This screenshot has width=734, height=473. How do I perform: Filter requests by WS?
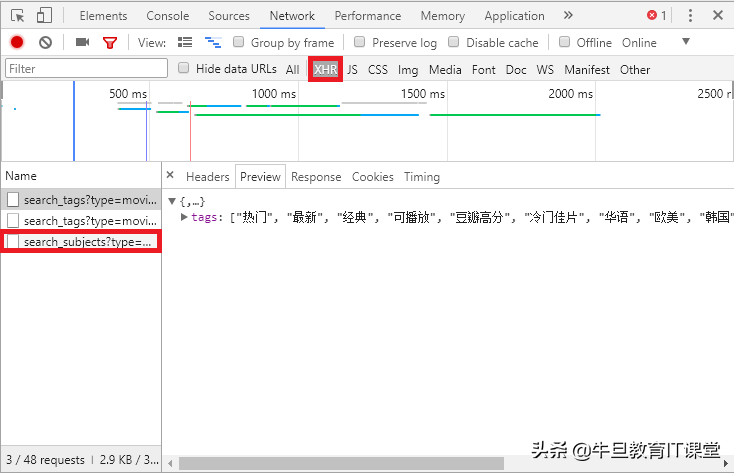pyautogui.click(x=545, y=69)
